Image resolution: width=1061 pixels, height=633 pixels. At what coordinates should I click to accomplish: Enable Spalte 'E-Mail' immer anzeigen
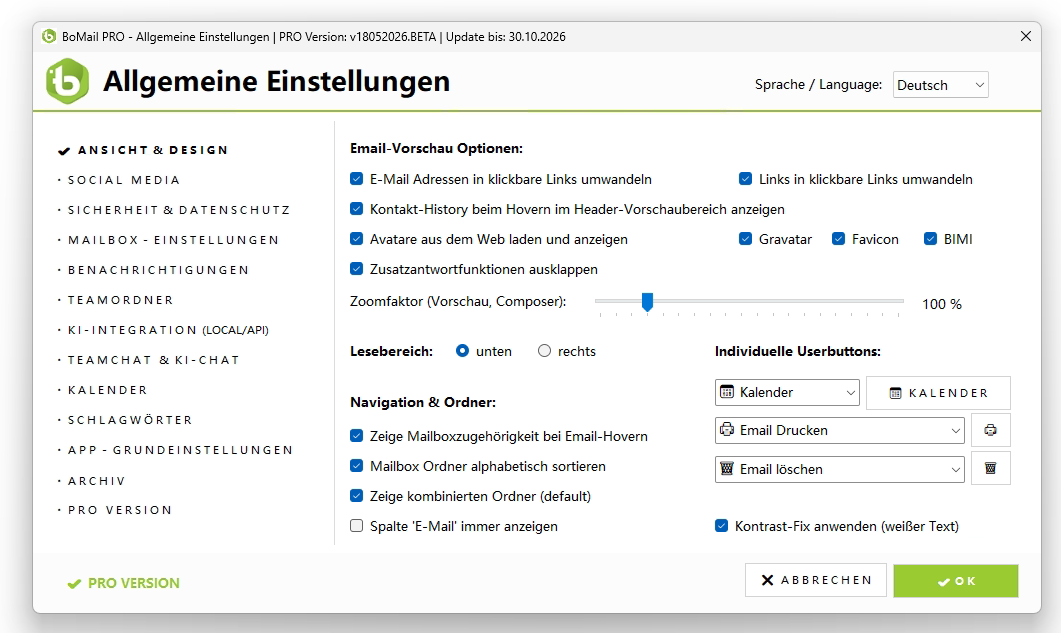tap(357, 526)
